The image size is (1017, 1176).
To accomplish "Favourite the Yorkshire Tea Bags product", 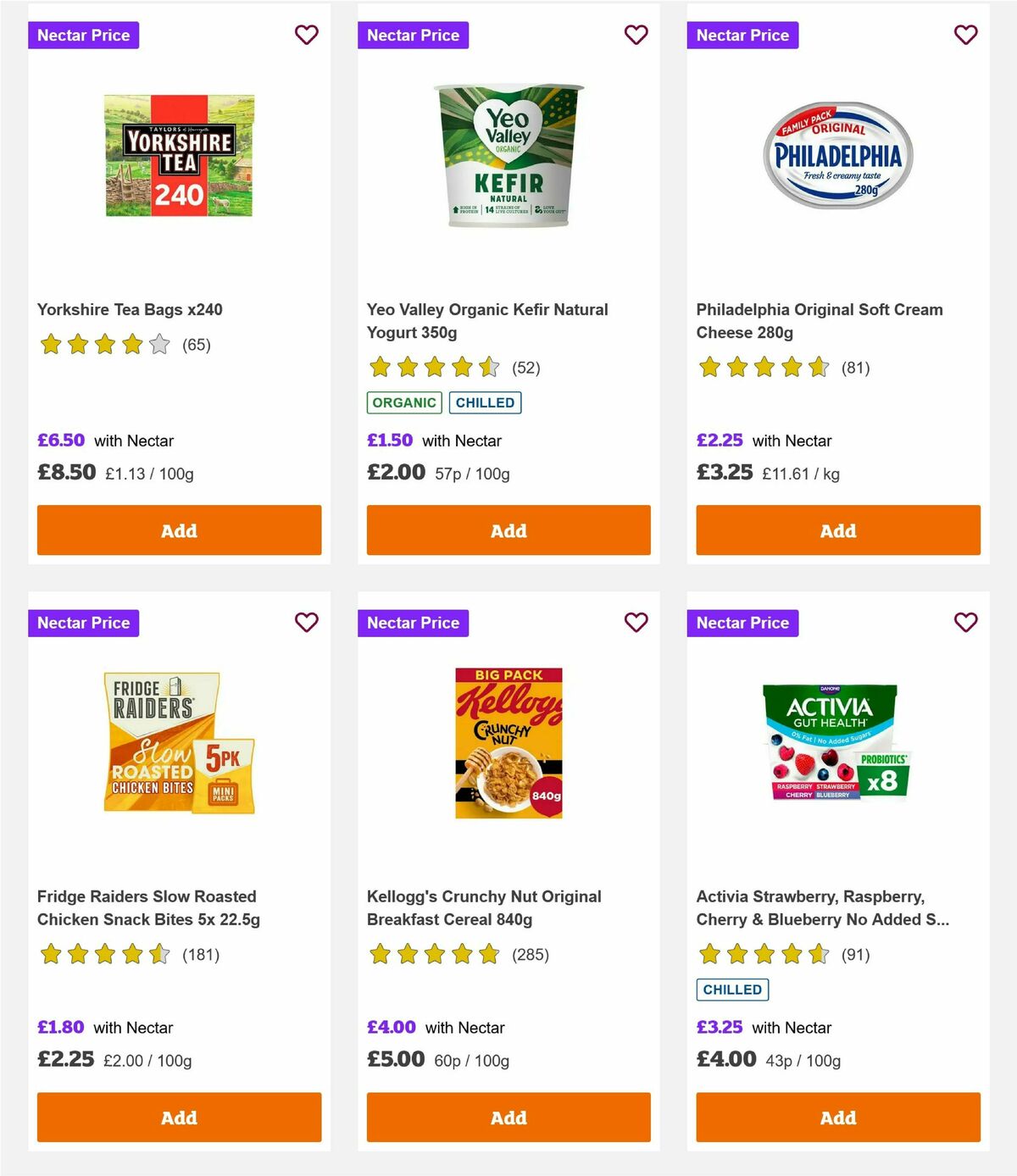I will 307,35.
